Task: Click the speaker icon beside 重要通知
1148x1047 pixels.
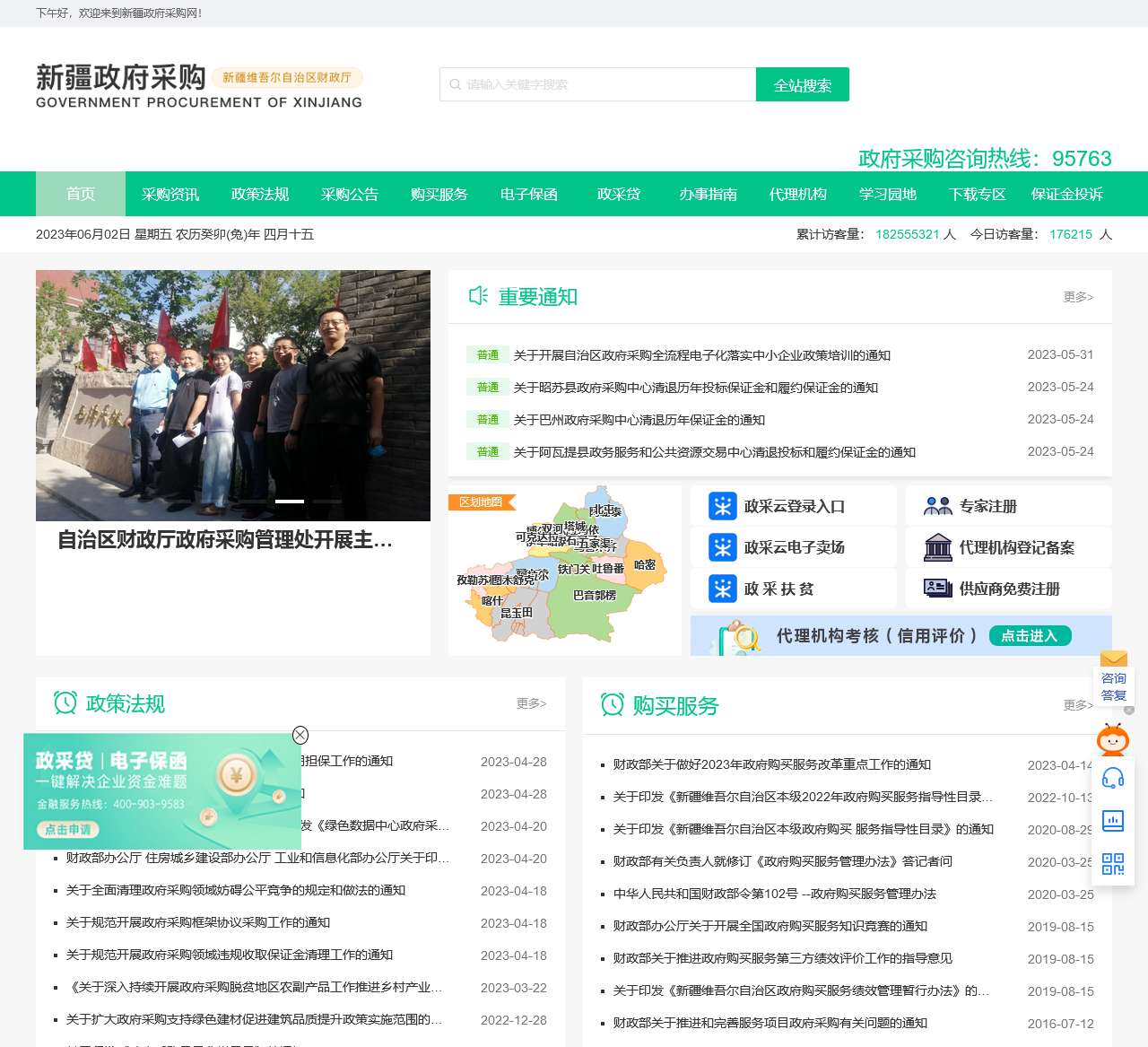Action: (478, 294)
